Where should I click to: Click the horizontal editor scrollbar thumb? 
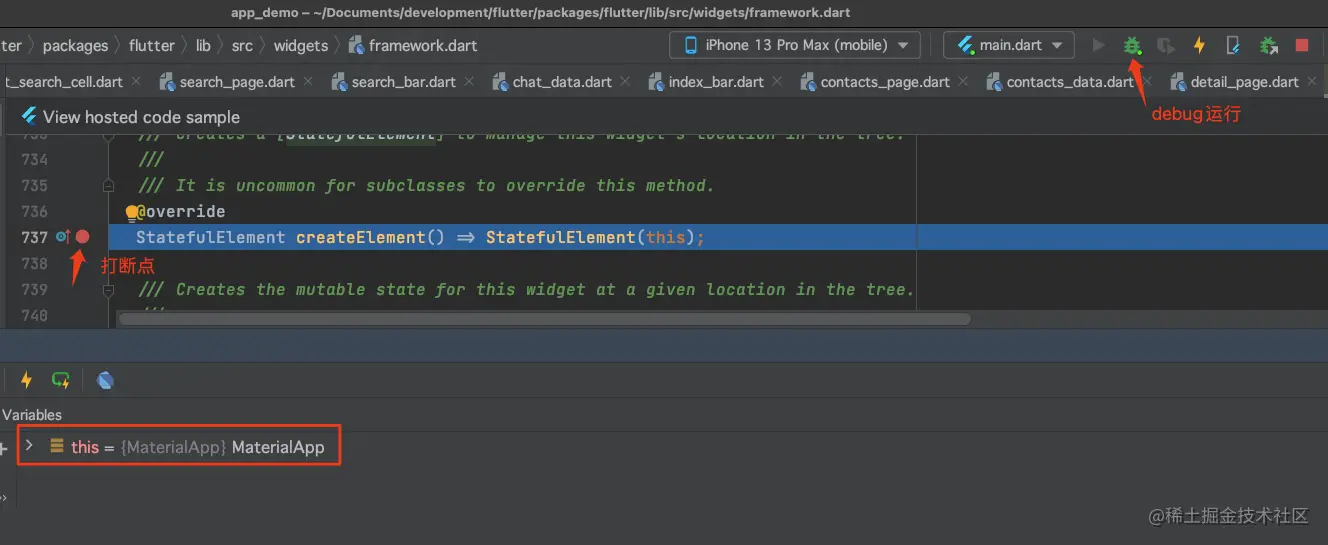coord(545,319)
